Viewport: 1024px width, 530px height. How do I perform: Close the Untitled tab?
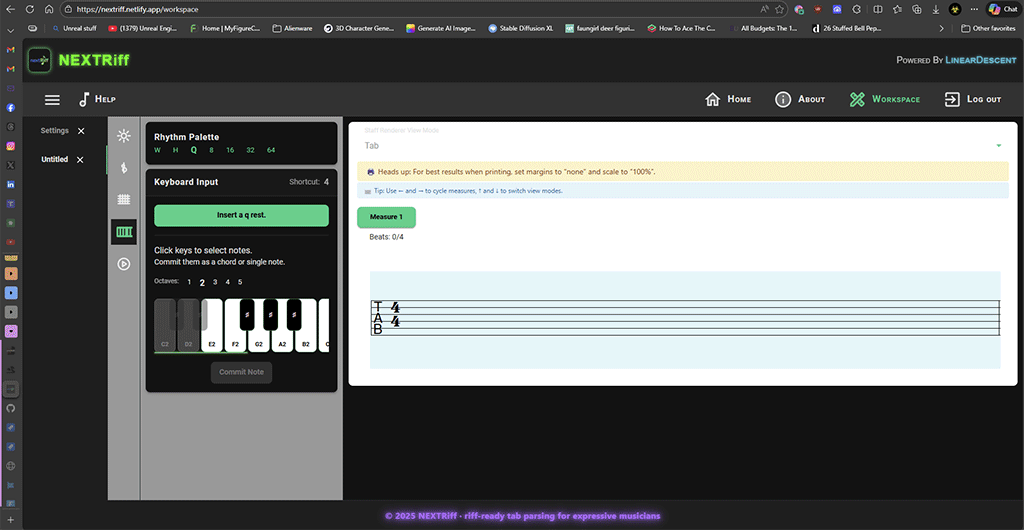pyautogui.click(x=80, y=160)
